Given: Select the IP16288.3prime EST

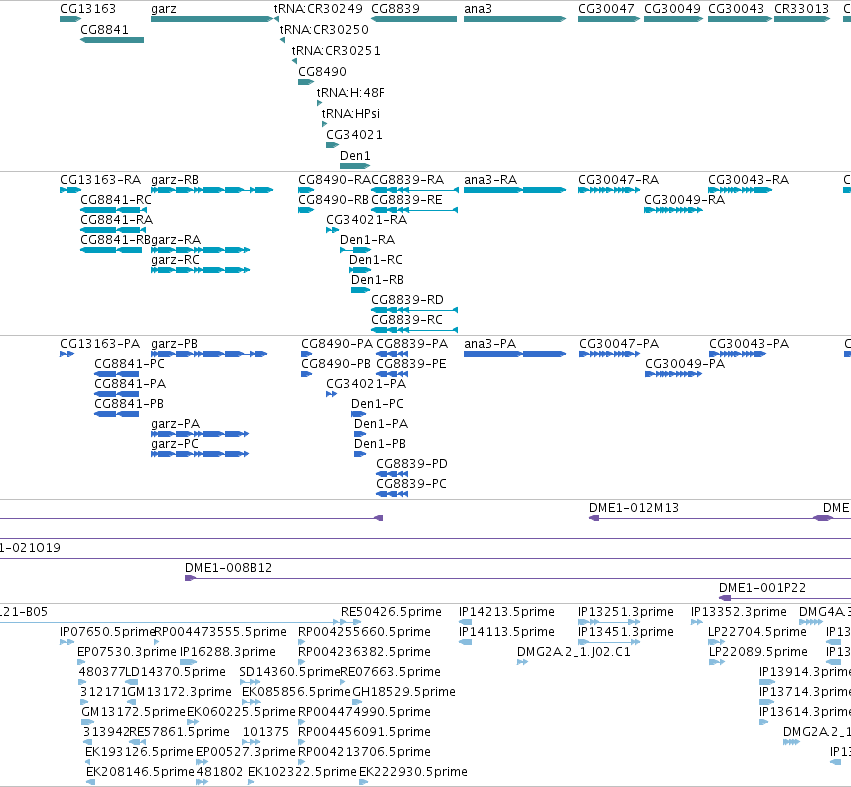Looking at the screenshot, I should (188, 662).
